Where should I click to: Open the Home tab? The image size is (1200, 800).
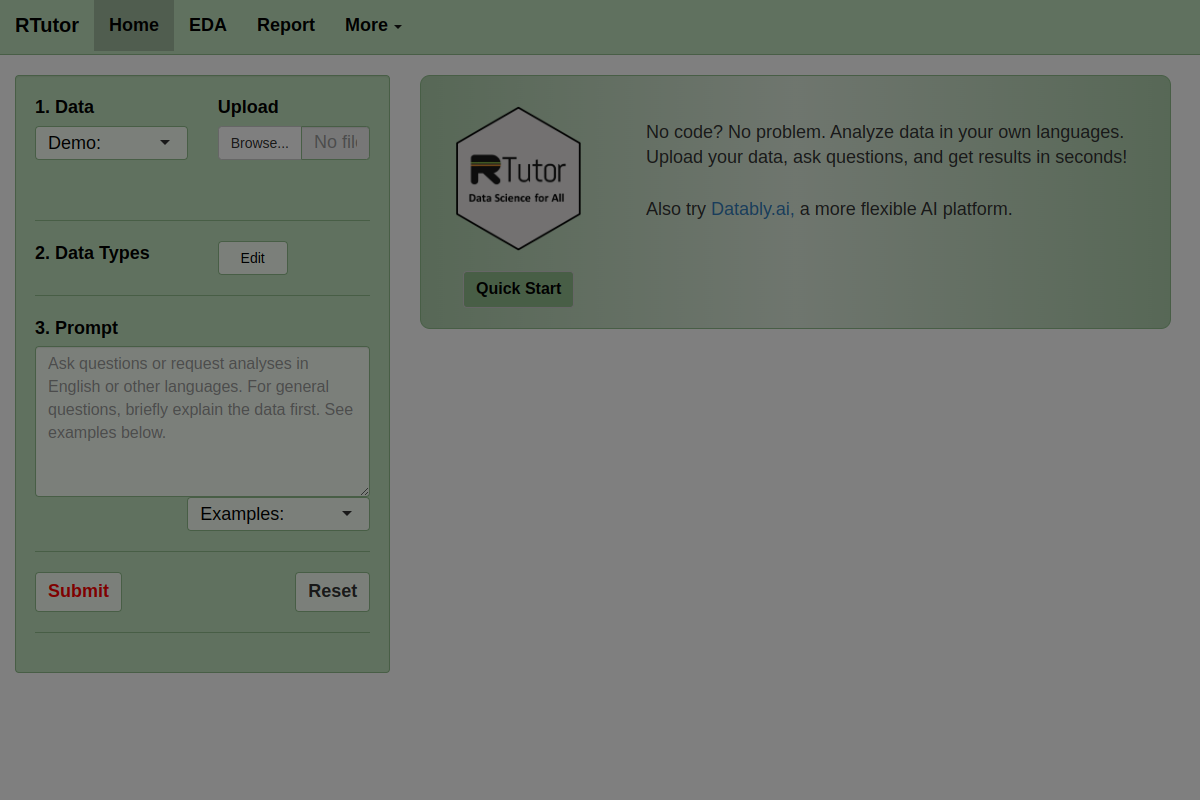[134, 25]
